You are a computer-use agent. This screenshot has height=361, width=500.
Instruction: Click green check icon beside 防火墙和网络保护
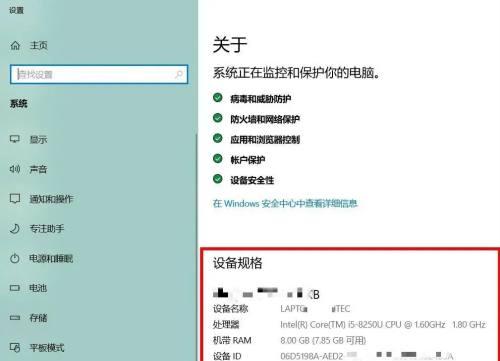coord(217,118)
